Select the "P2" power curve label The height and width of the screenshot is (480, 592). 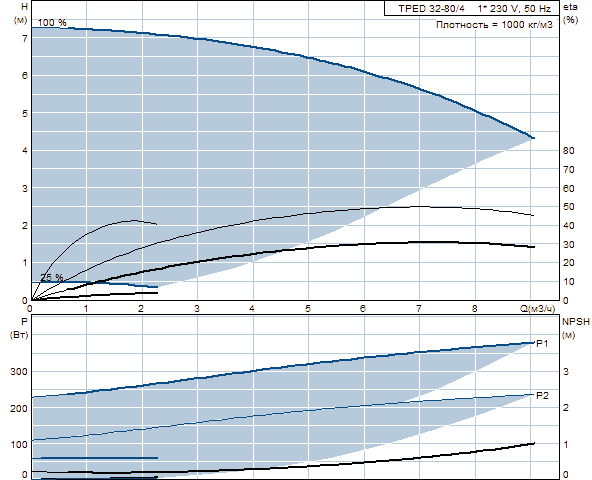coord(542,395)
